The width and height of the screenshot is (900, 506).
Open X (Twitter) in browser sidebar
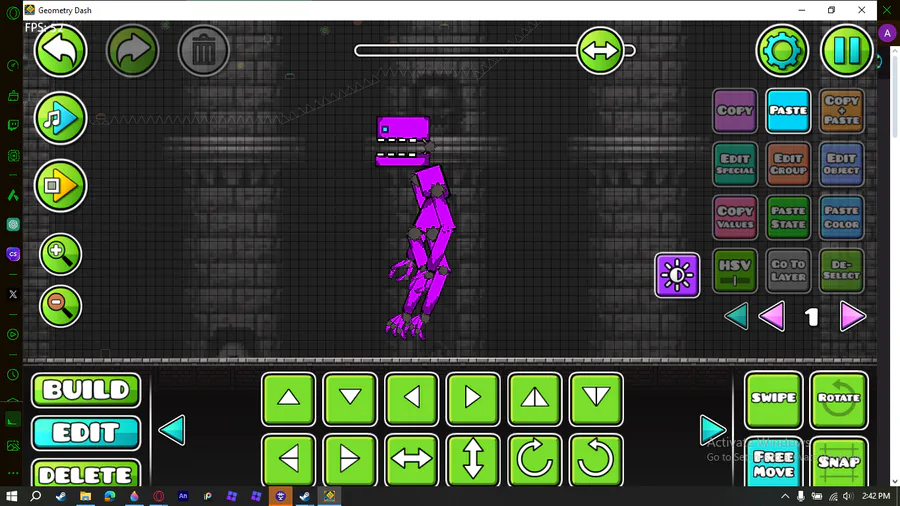tap(13, 294)
